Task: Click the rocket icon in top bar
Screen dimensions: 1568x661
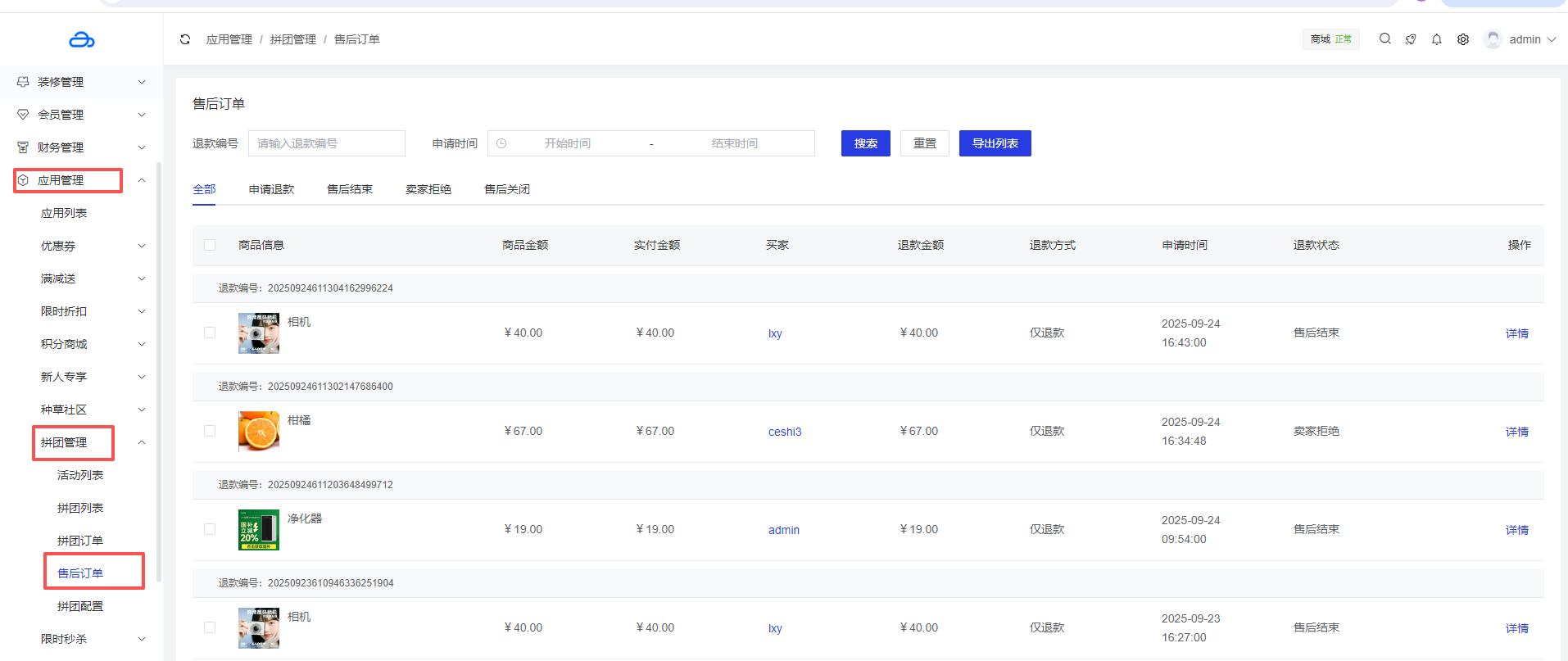Action: 1410,39
